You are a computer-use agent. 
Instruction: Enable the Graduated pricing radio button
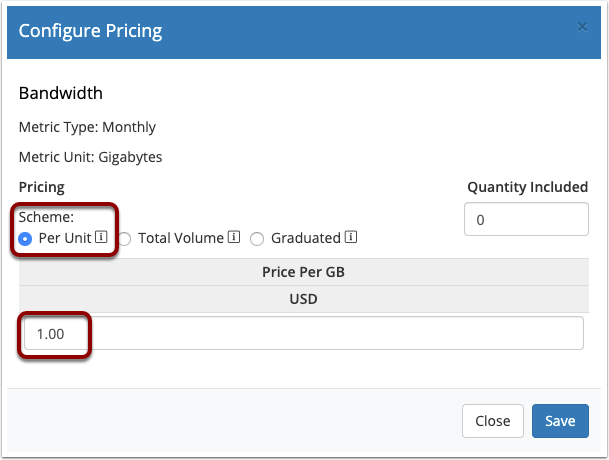[x=257, y=239]
